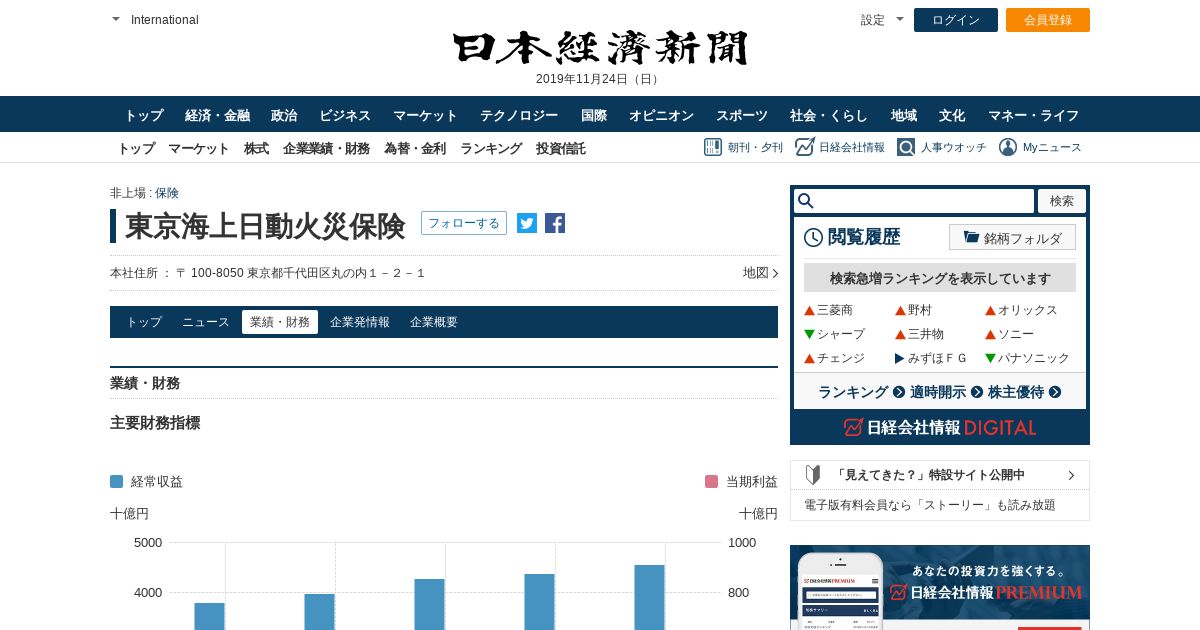Open トップ in main navigation
Image resolution: width=1200 pixels, height=630 pixels.
(144, 115)
